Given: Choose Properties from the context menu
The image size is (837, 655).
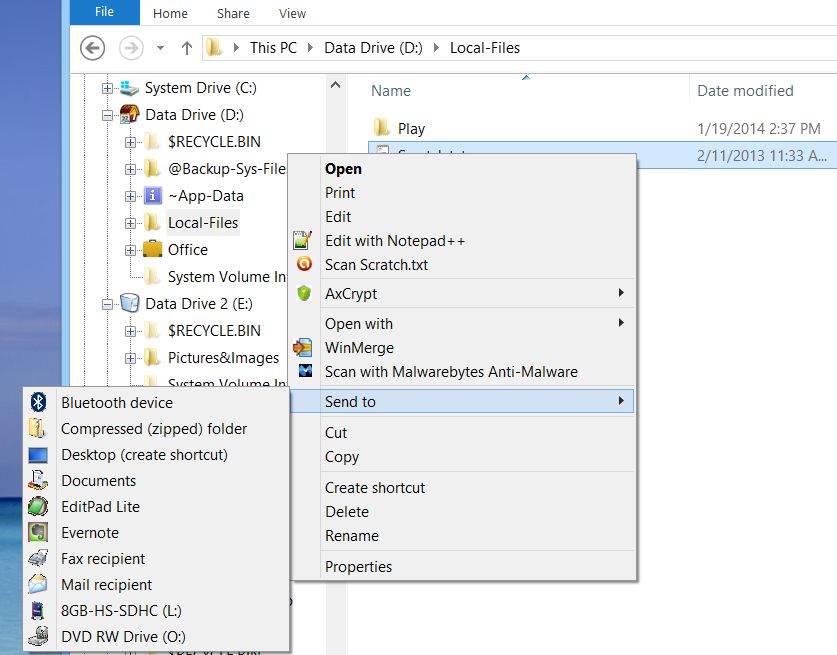Looking at the screenshot, I should pos(358,567).
